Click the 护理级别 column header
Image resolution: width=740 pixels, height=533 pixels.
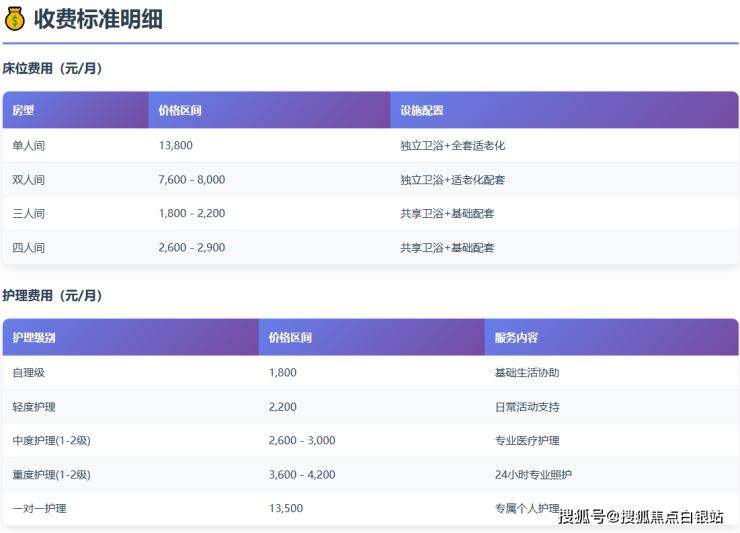(34, 338)
